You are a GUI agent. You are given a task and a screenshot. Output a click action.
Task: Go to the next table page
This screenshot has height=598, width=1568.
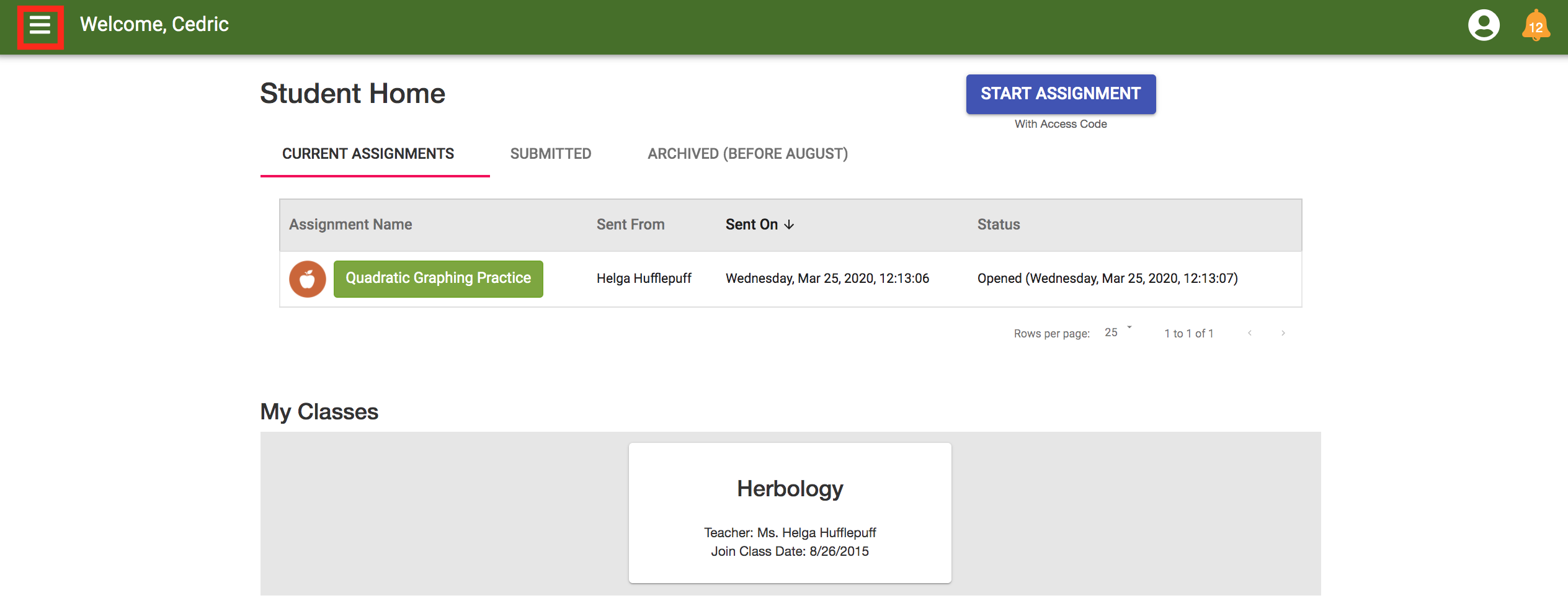coord(1283,333)
